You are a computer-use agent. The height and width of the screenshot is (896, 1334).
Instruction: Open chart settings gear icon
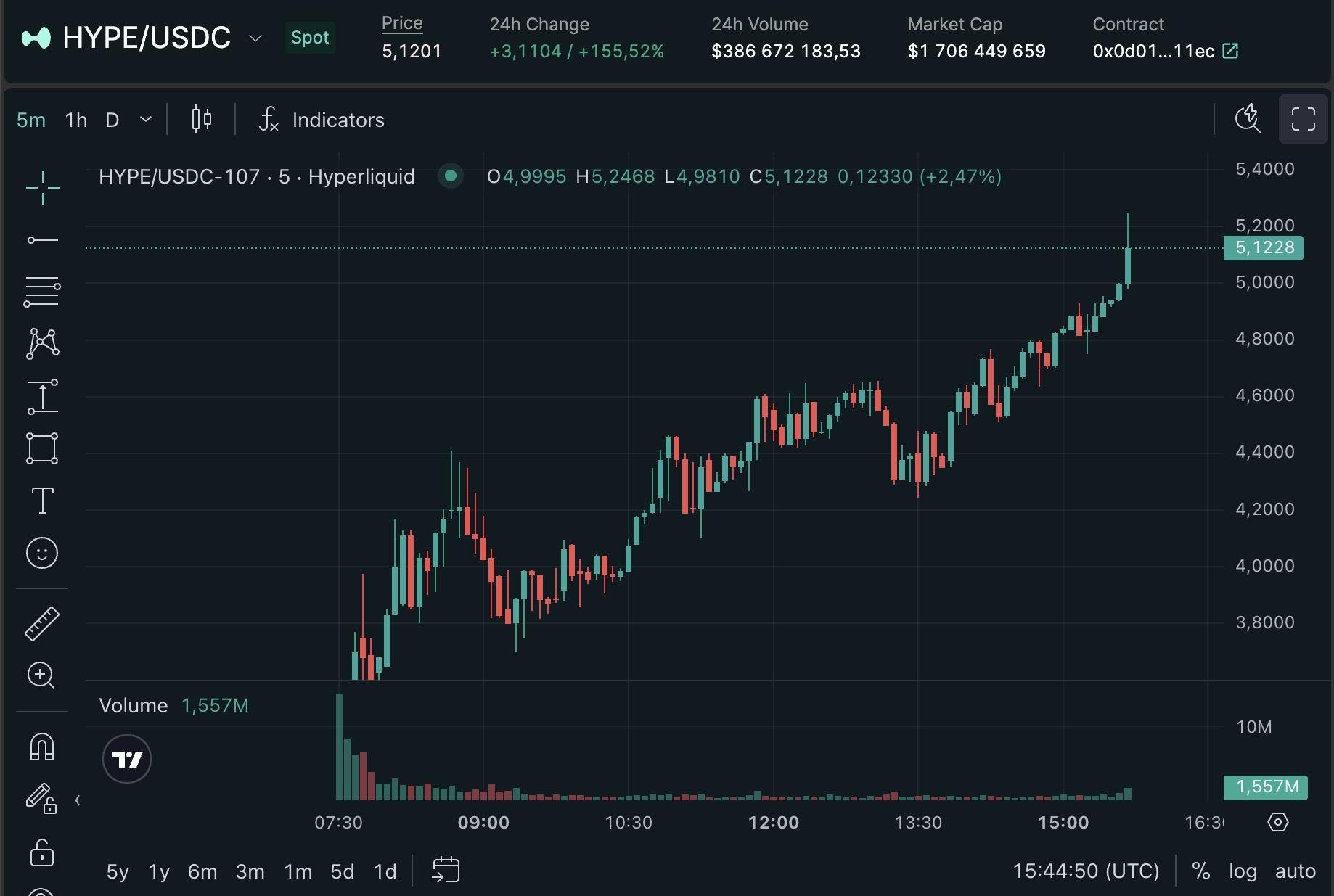(x=1277, y=822)
